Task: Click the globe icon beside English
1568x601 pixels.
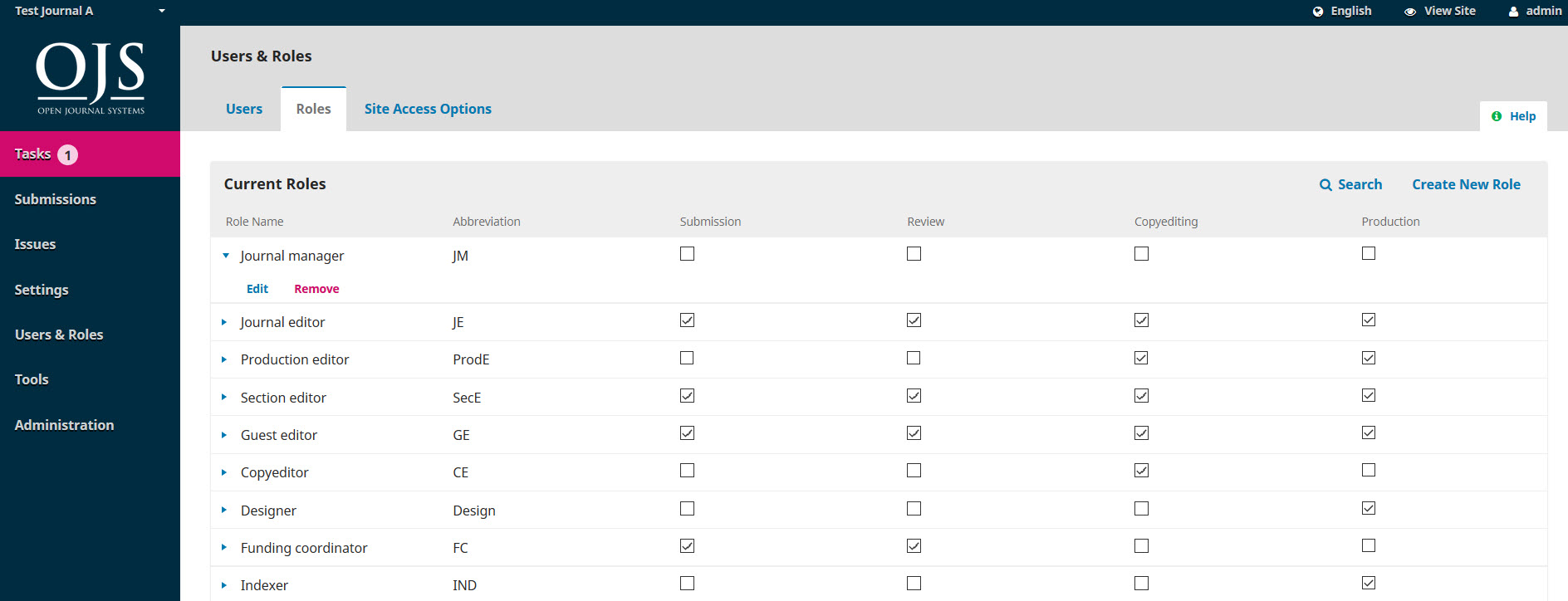Action: tap(1318, 12)
